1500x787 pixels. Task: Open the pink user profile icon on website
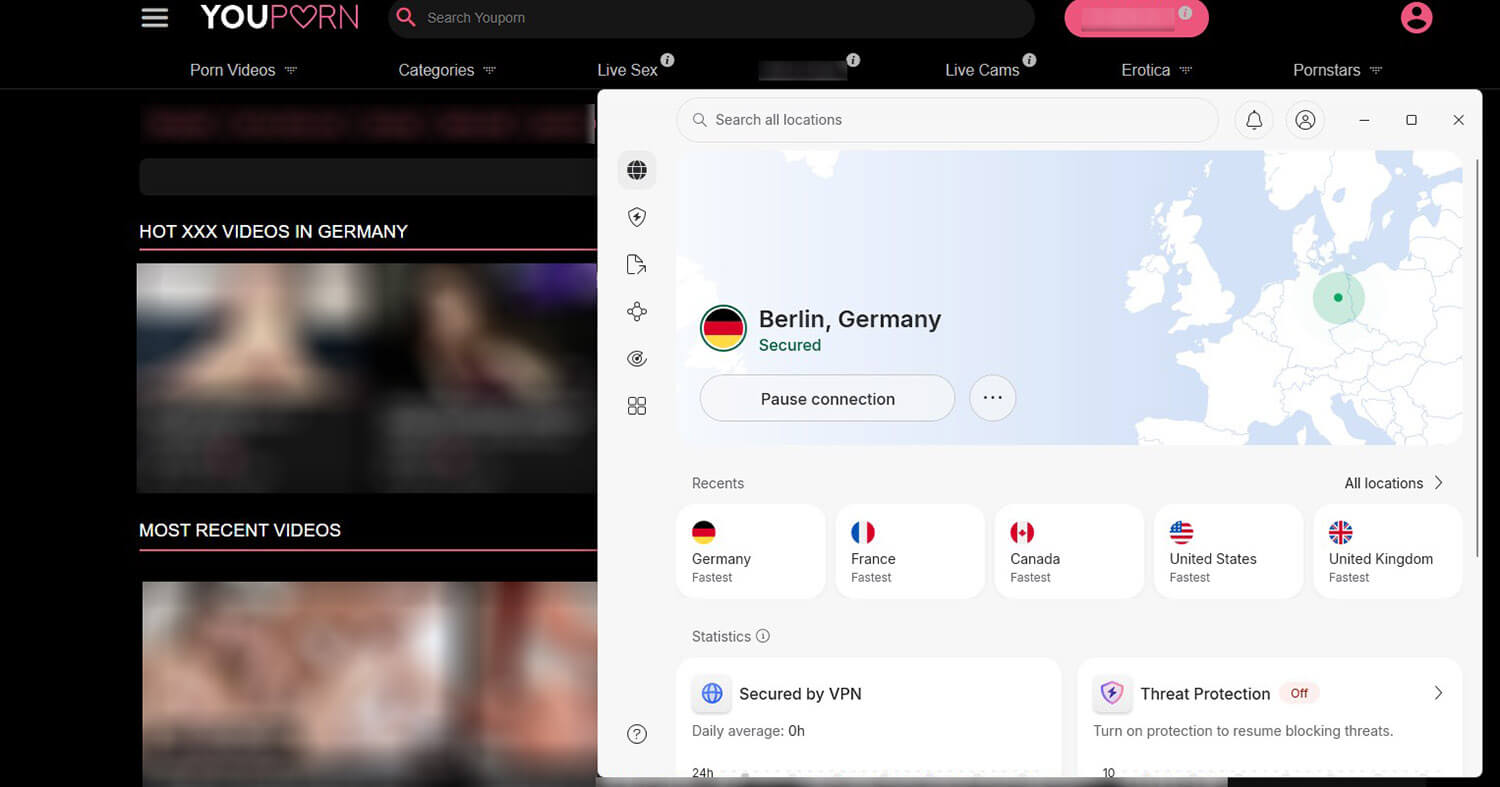click(x=1416, y=17)
